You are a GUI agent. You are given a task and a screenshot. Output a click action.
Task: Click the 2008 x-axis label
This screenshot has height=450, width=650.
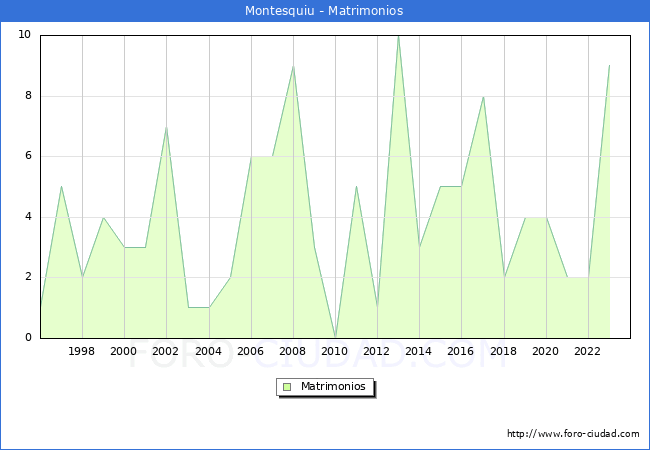(292, 351)
